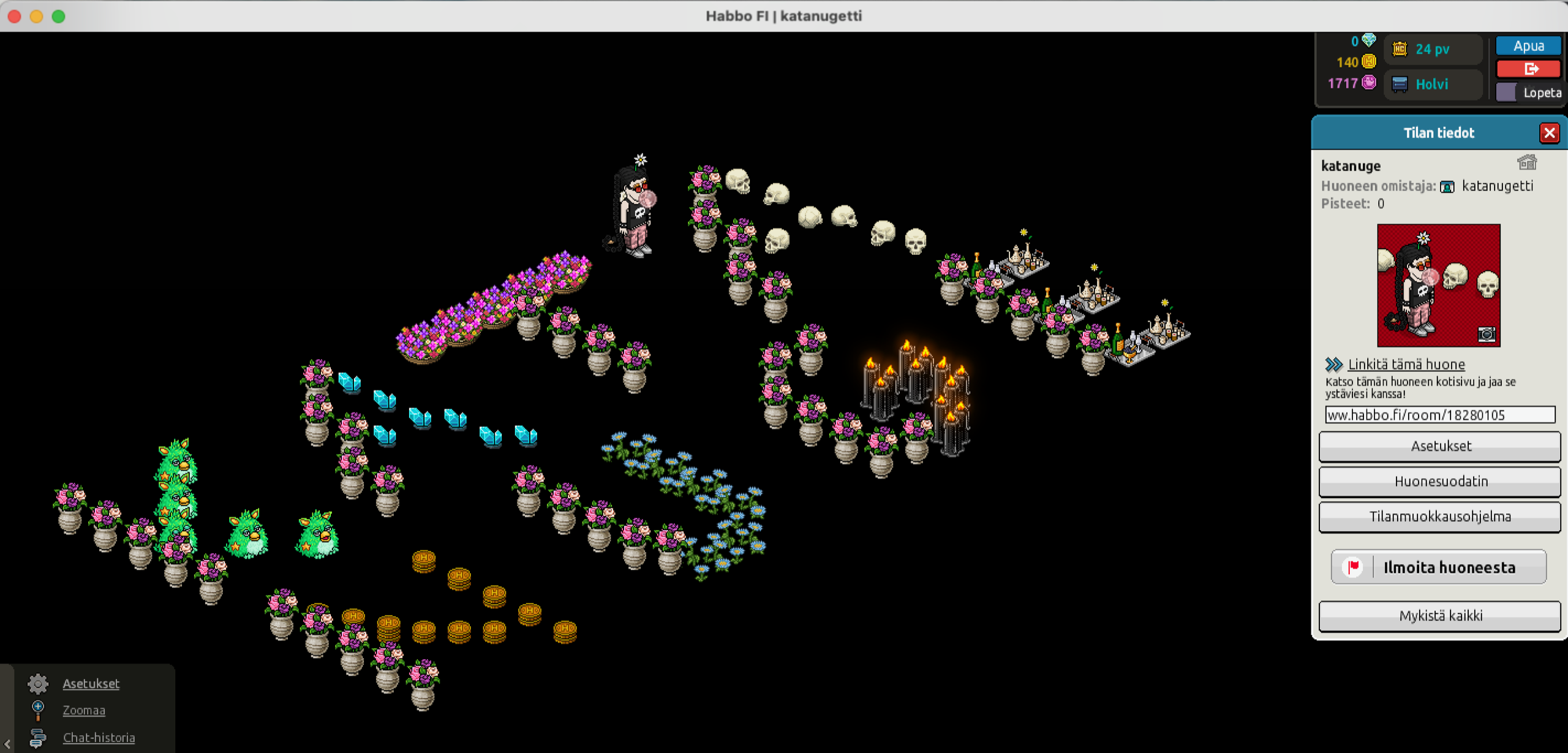The width and height of the screenshot is (1568, 753).
Task: Open Huonesuodatin room filter
Action: pyautogui.click(x=1439, y=482)
